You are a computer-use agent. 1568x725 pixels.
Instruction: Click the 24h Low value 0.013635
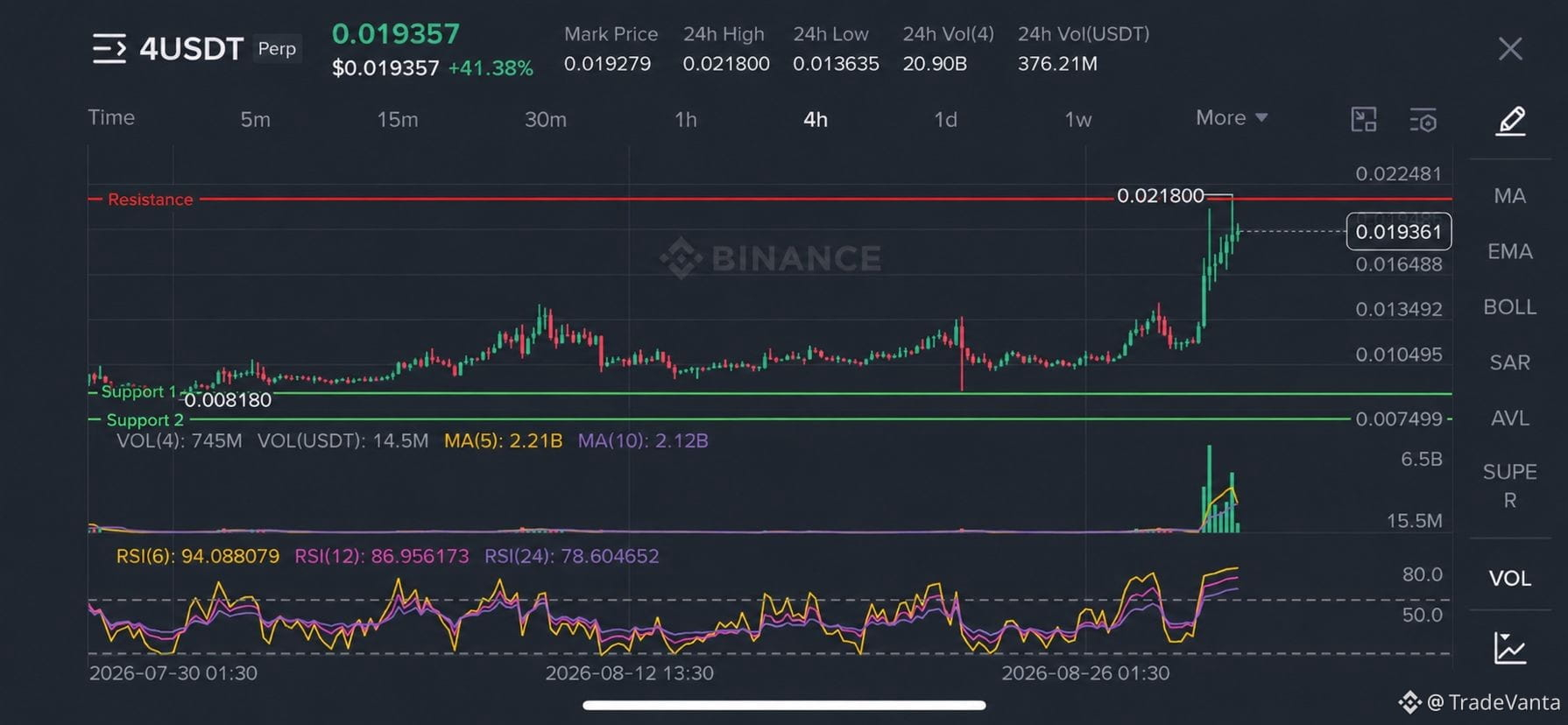pyautogui.click(x=836, y=64)
